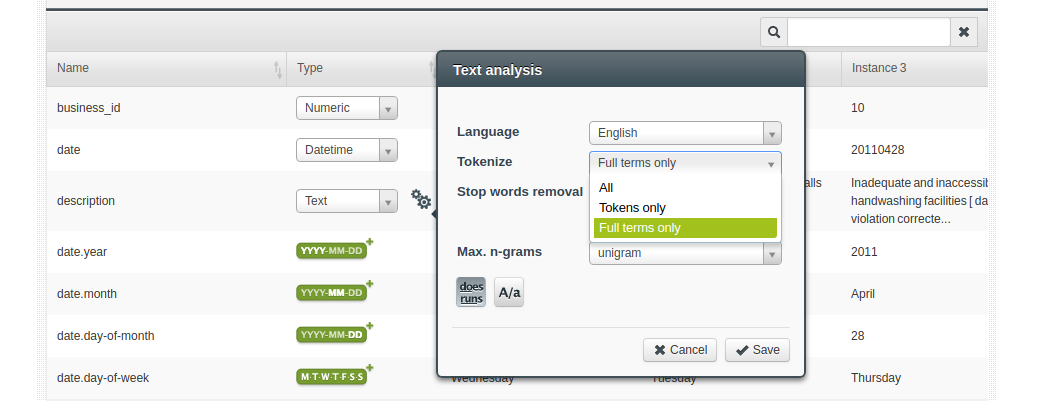The width and height of the screenshot is (1044, 401).
Task: Open text analysis gears icon for description
Action: point(422,200)
